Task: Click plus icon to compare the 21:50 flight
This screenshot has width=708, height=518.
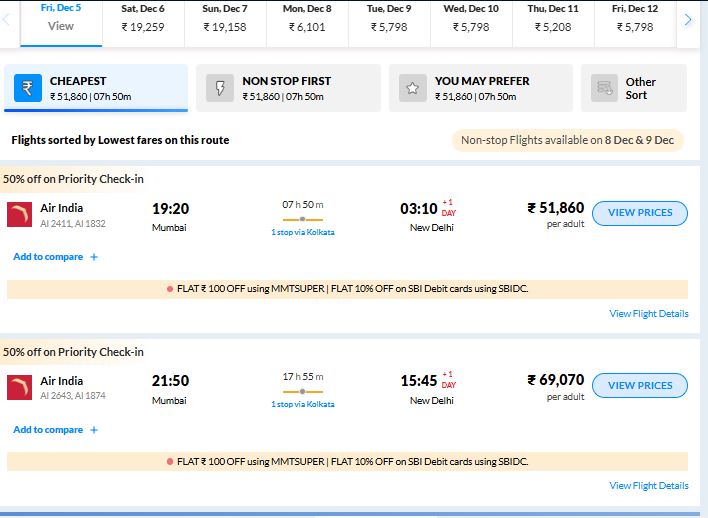Action: [x=94, y=430]
